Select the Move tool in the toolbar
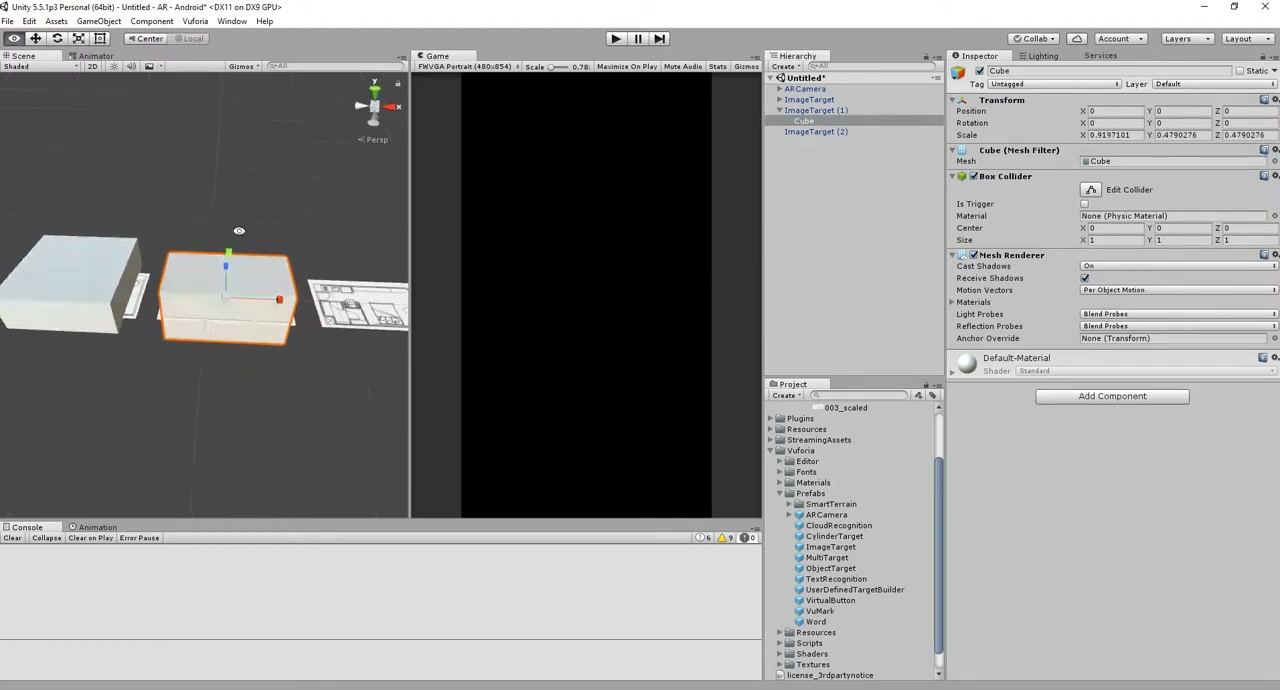Viewport: 1280px width, 690px height. coord(35,38)
